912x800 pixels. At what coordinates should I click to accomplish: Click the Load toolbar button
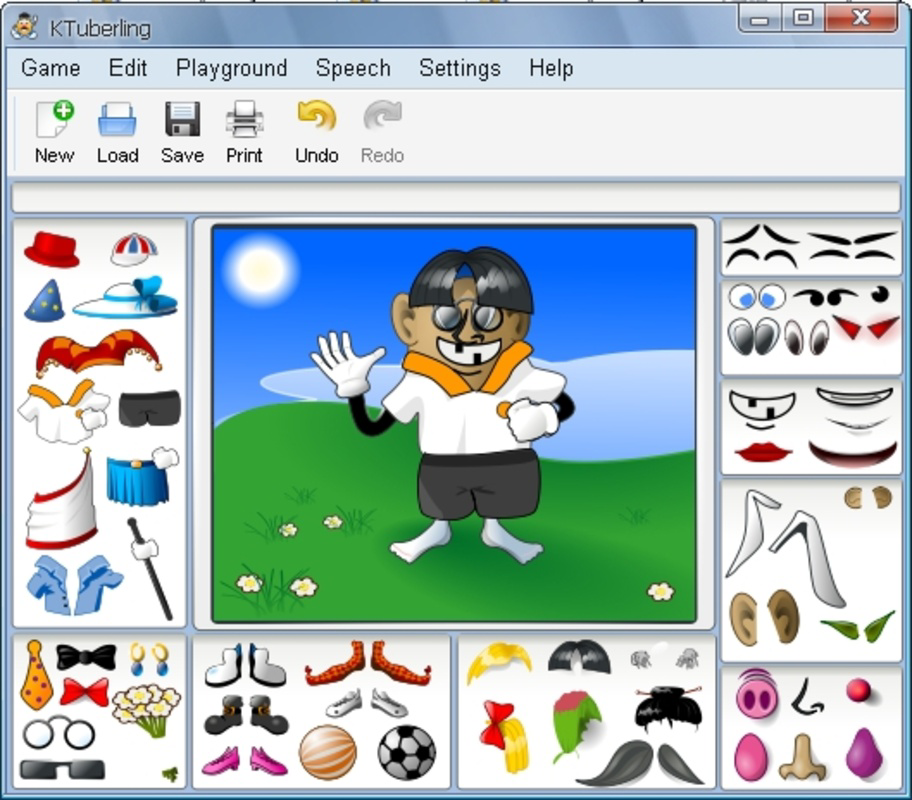coord(117,132)
